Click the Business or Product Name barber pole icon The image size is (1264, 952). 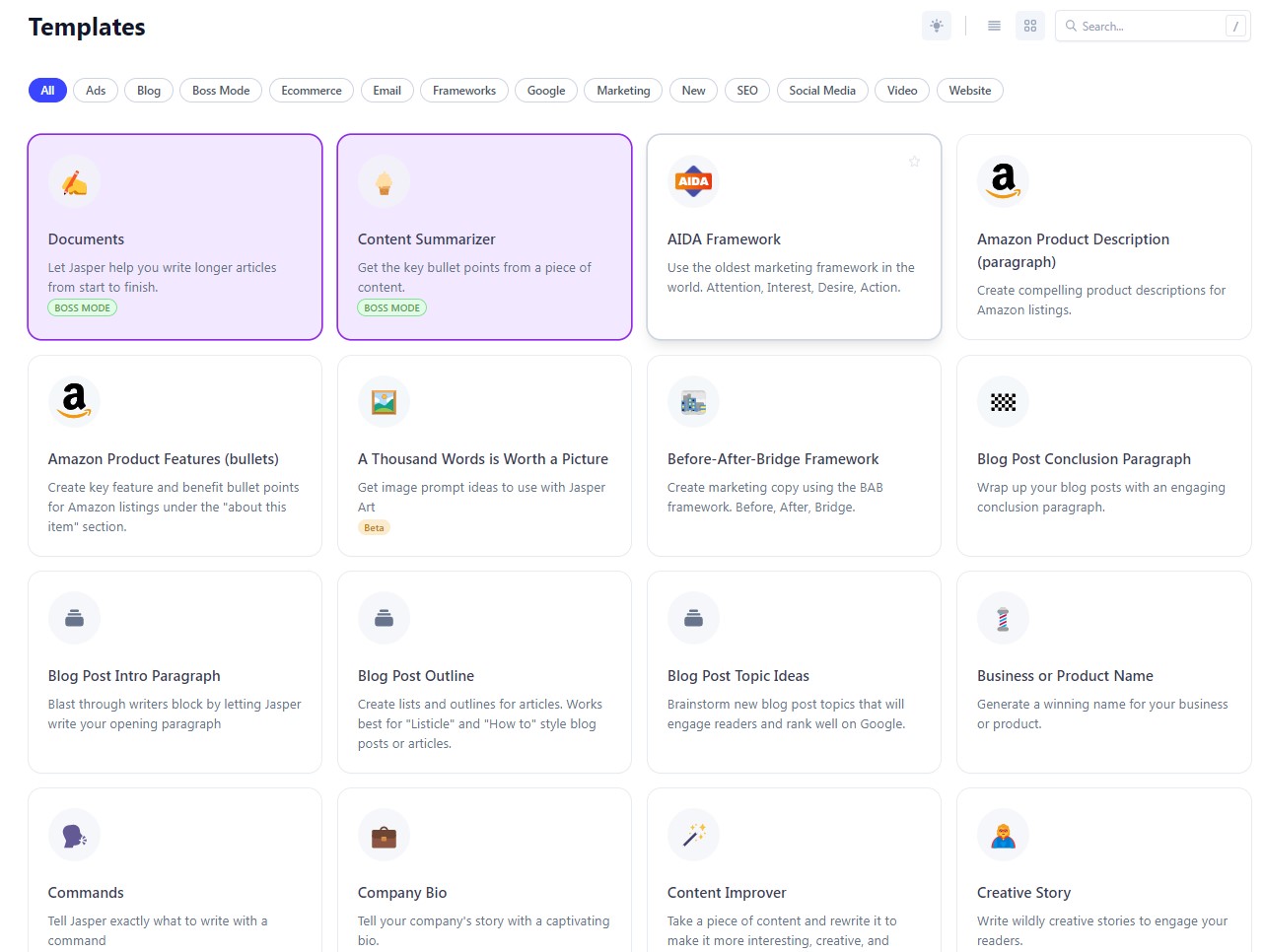tap(1003, 618)
